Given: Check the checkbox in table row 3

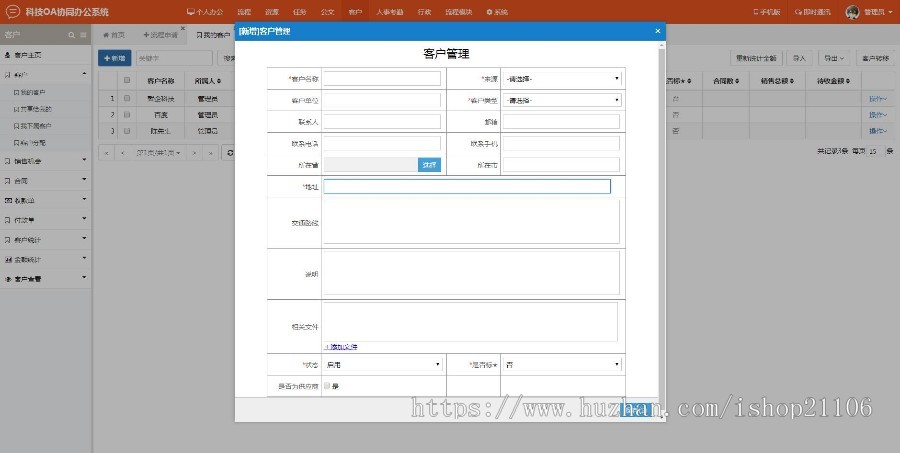Looking at the screenshot, I should (127, 130).
